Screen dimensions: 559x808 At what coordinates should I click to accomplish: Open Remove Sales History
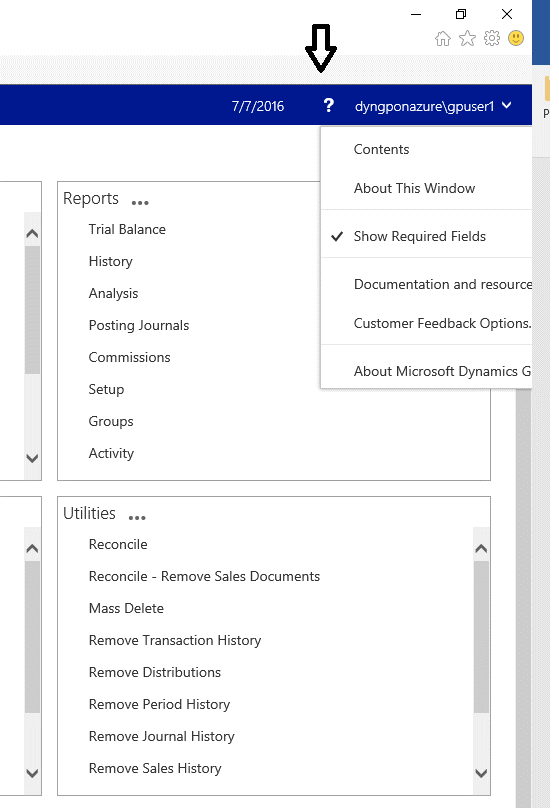(x=155, y=768)
